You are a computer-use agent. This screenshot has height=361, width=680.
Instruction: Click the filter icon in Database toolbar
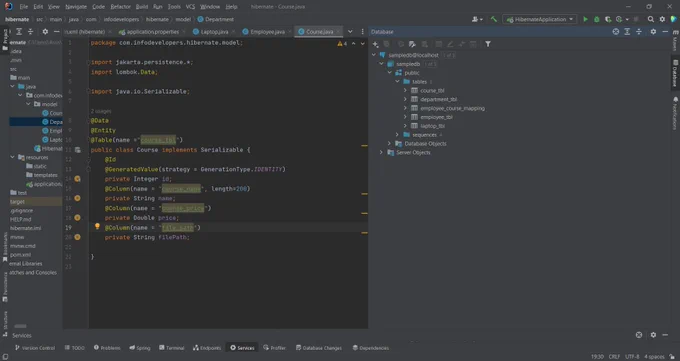pyautogui.click(x=488, y=44)
